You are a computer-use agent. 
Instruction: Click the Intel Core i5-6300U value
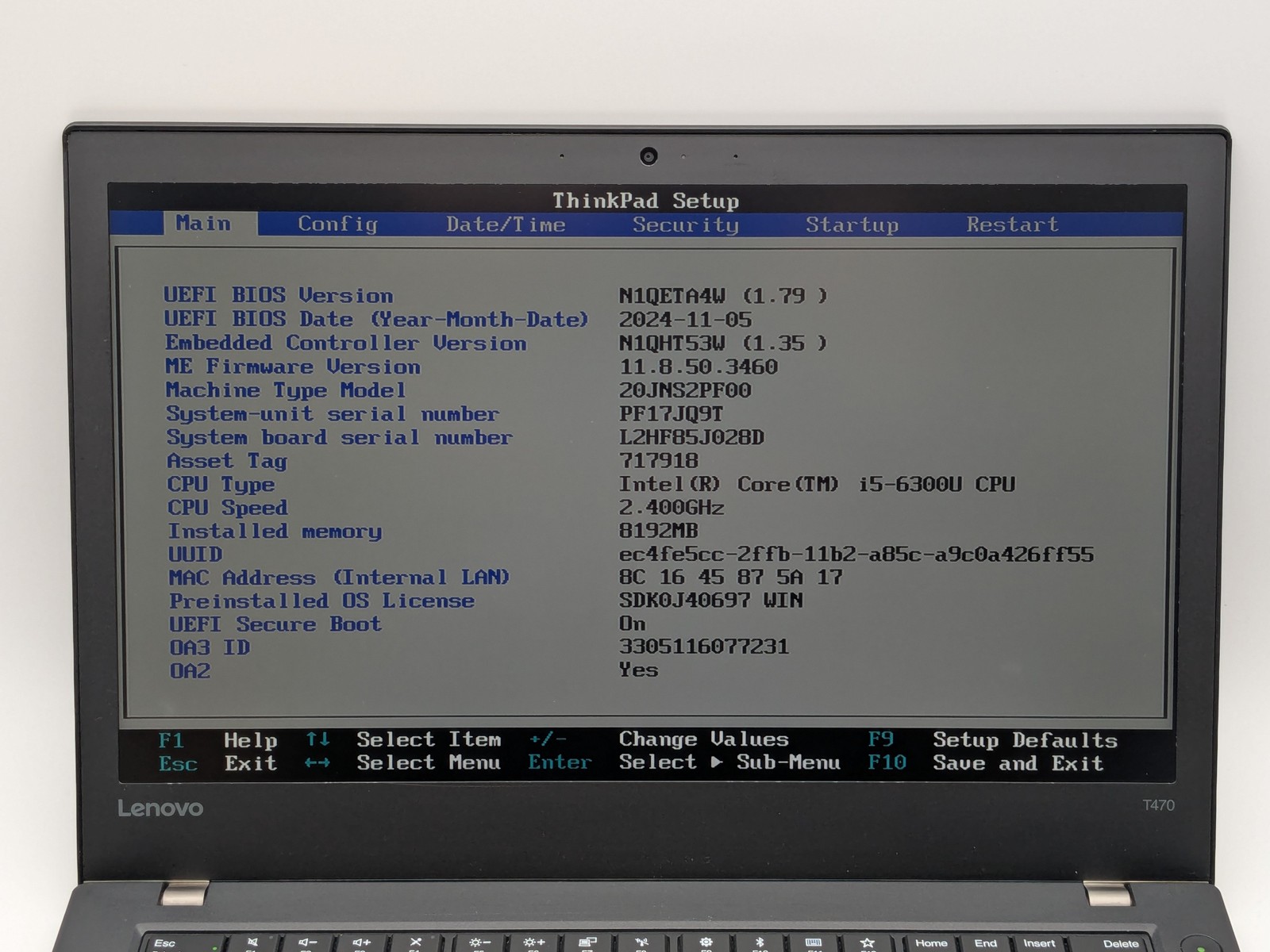click(x=817, y=484)
